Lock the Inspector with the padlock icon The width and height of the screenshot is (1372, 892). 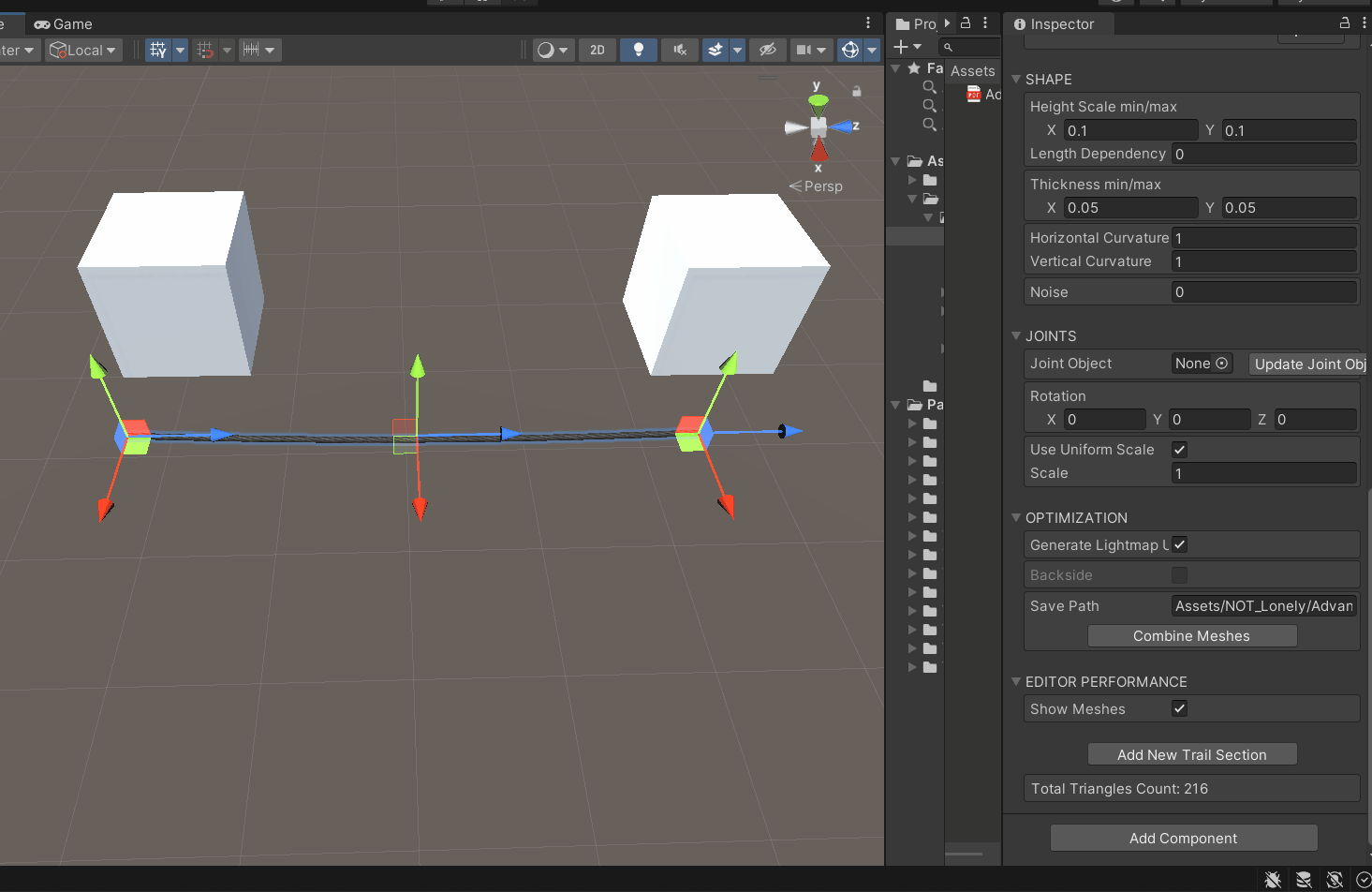1345,23
